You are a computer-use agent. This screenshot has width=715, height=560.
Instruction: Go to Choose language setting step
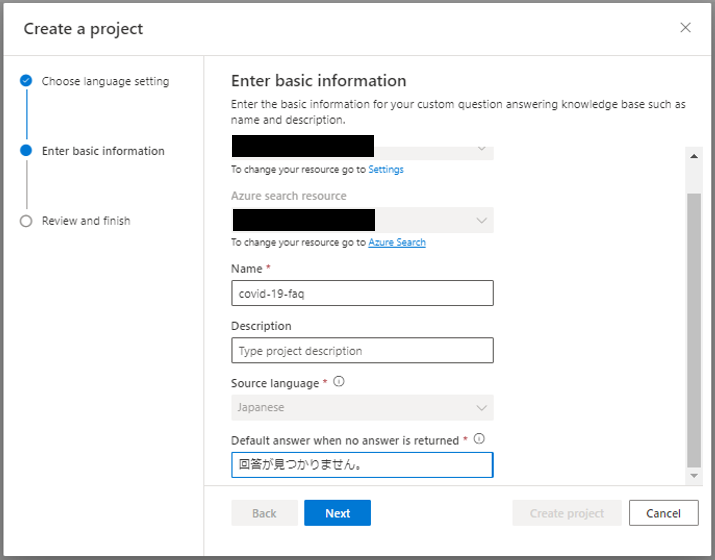(x=105, y=81)
